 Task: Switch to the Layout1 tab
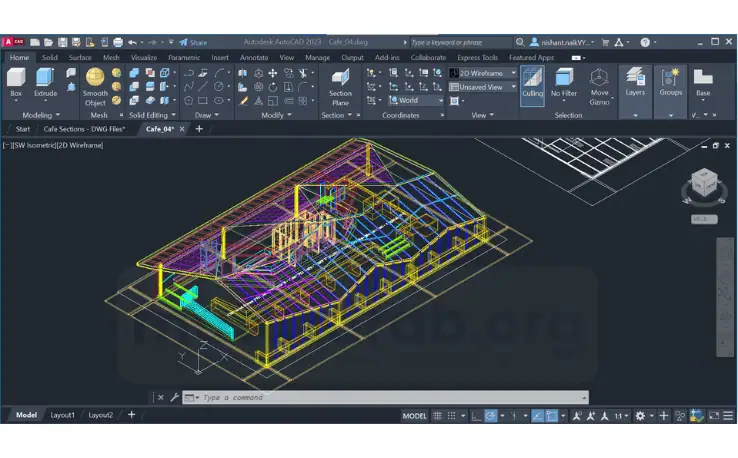(x=63, y=415)
